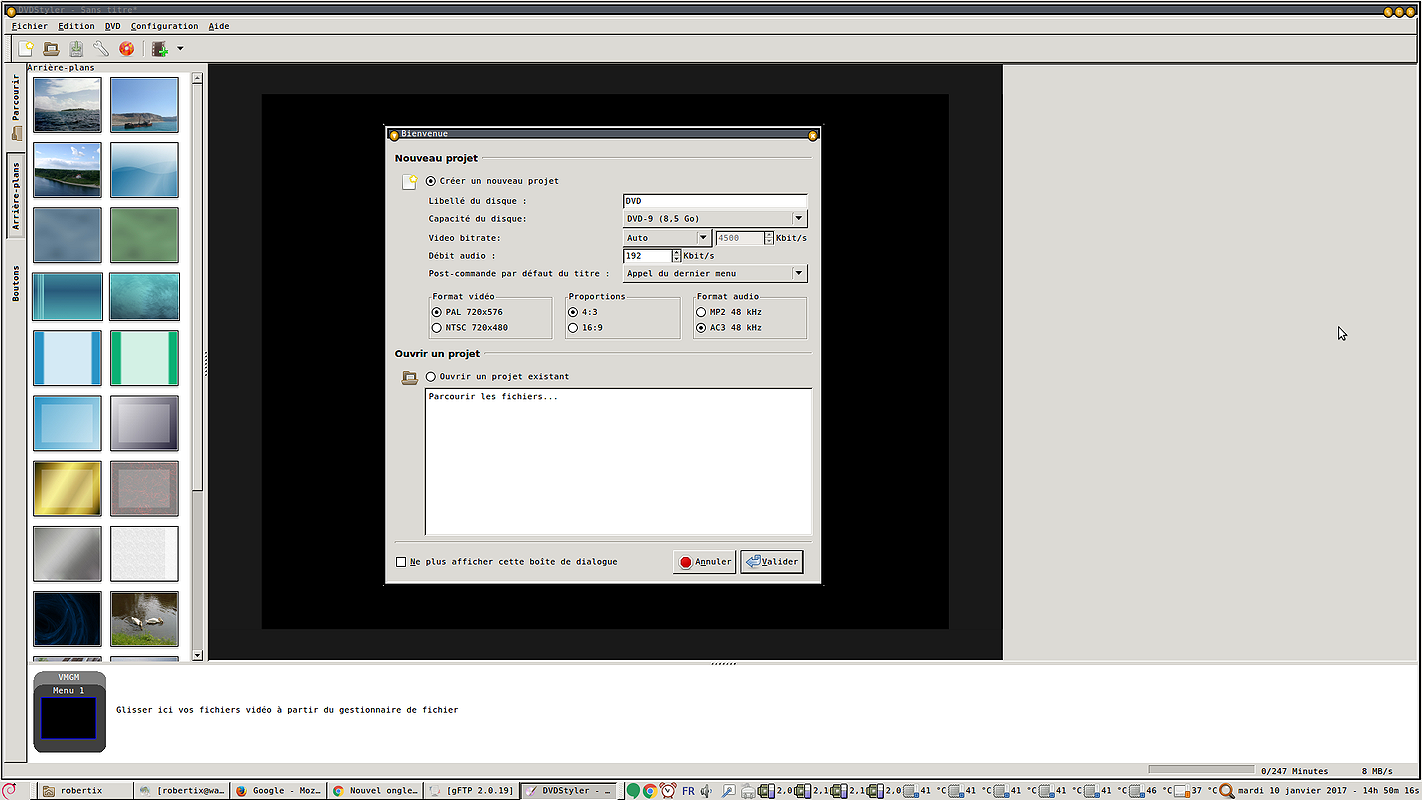Select the gold framed background thumbnail

coord(68,489)
